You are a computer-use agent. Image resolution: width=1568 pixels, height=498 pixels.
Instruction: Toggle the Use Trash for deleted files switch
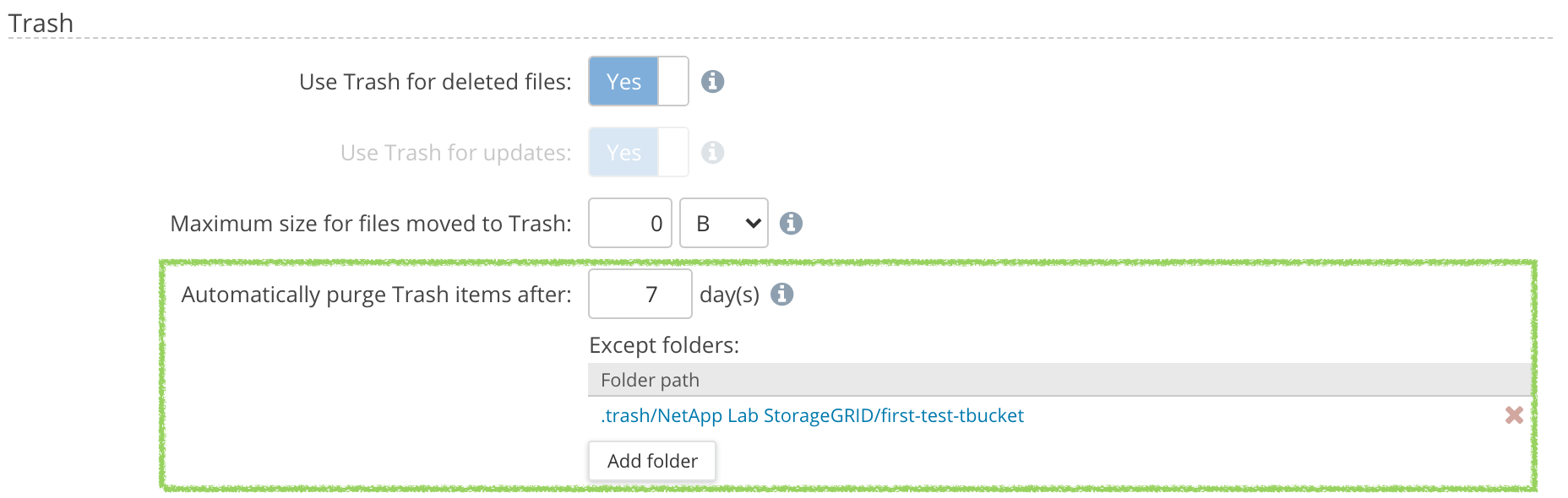(638, 82)
